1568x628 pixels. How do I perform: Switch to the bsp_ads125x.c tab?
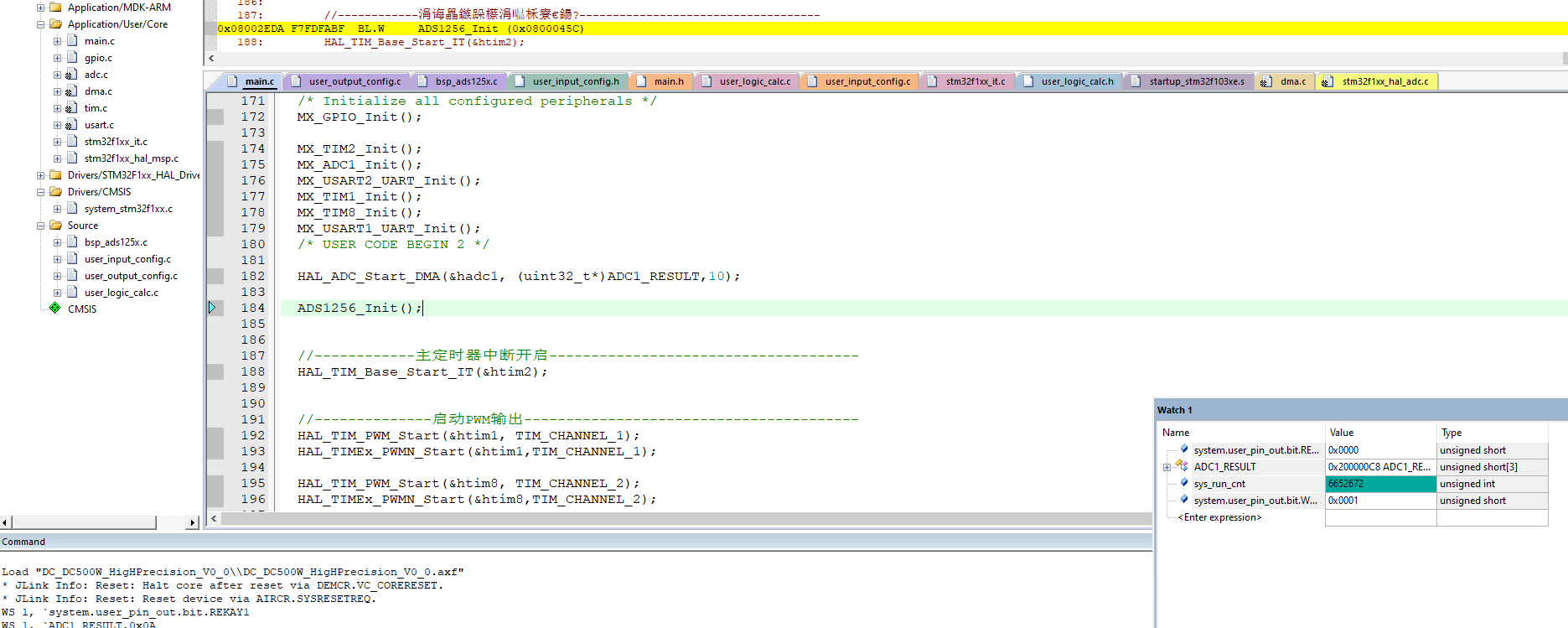point(458,81)
